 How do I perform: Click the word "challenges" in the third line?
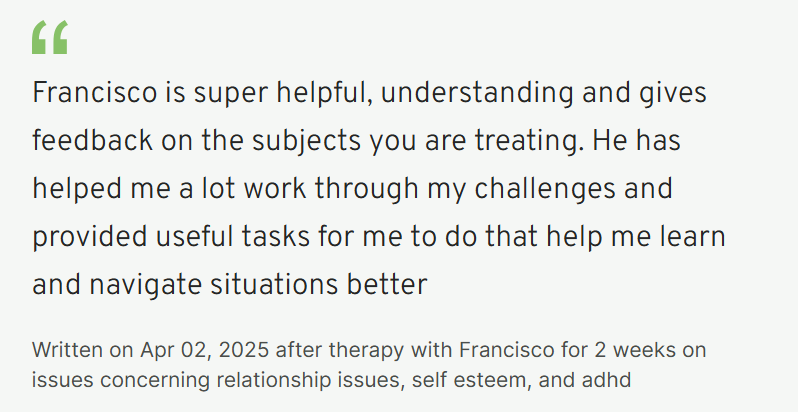pyautogui.click(x=545, y=189)
